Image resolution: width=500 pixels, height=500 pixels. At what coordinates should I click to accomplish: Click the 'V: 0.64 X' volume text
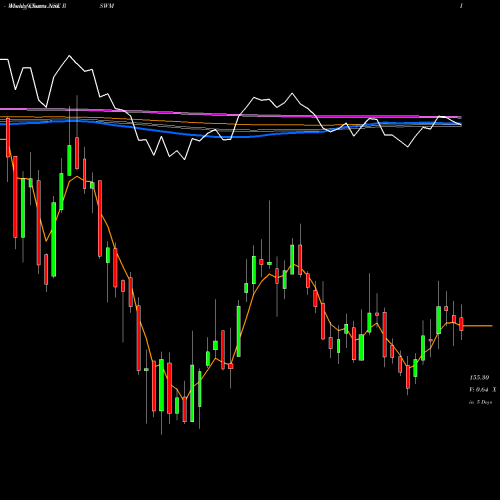[482, 389]
